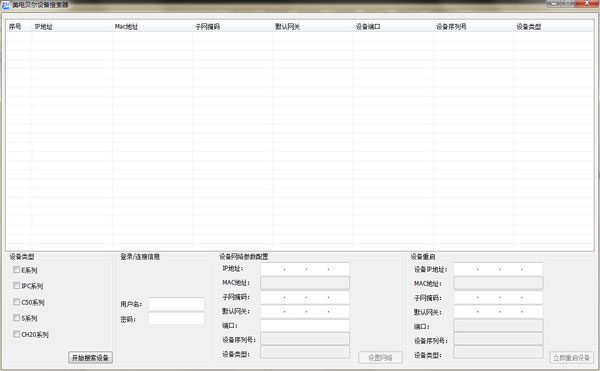Screen dimensions: 600x371
Task: Click the 设备IP地址 field under 设备重启
Action: tap(498, 269)
